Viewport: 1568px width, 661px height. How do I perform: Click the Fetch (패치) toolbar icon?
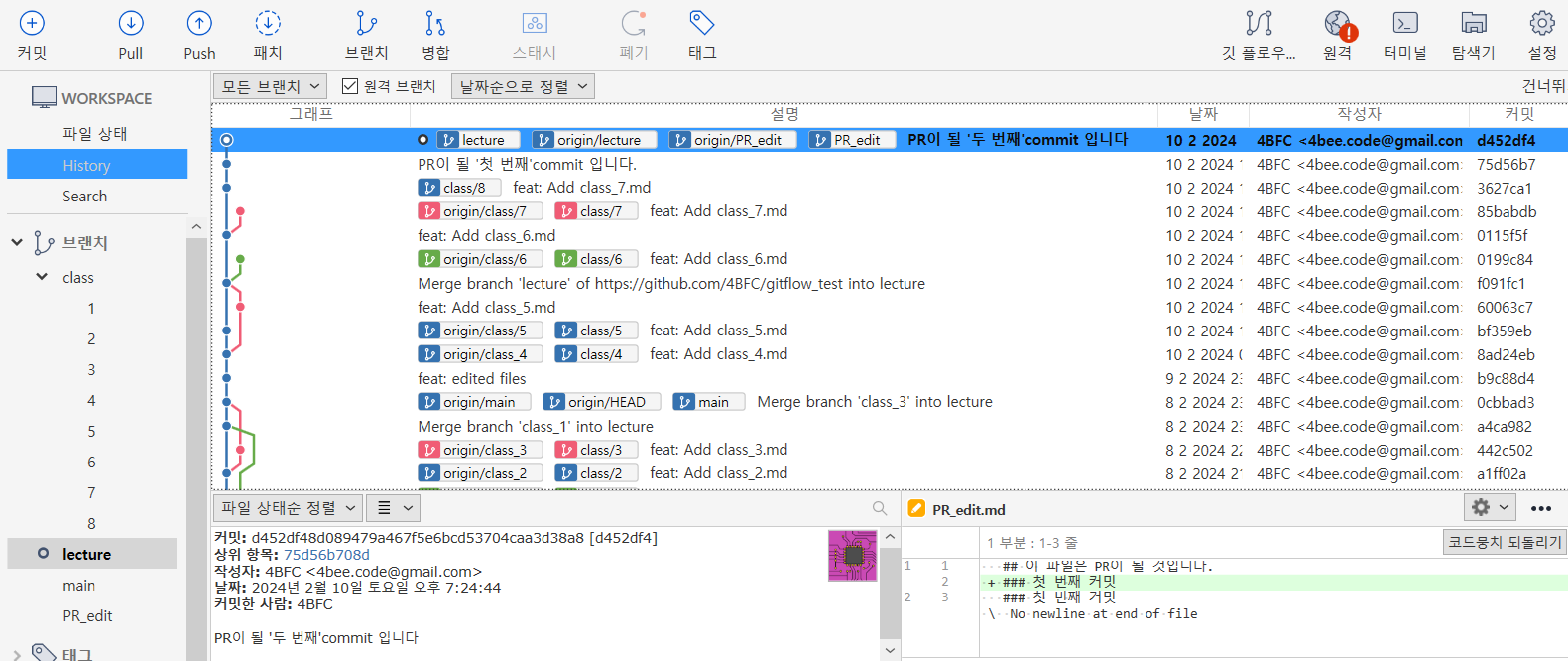(x=268, y=23)
